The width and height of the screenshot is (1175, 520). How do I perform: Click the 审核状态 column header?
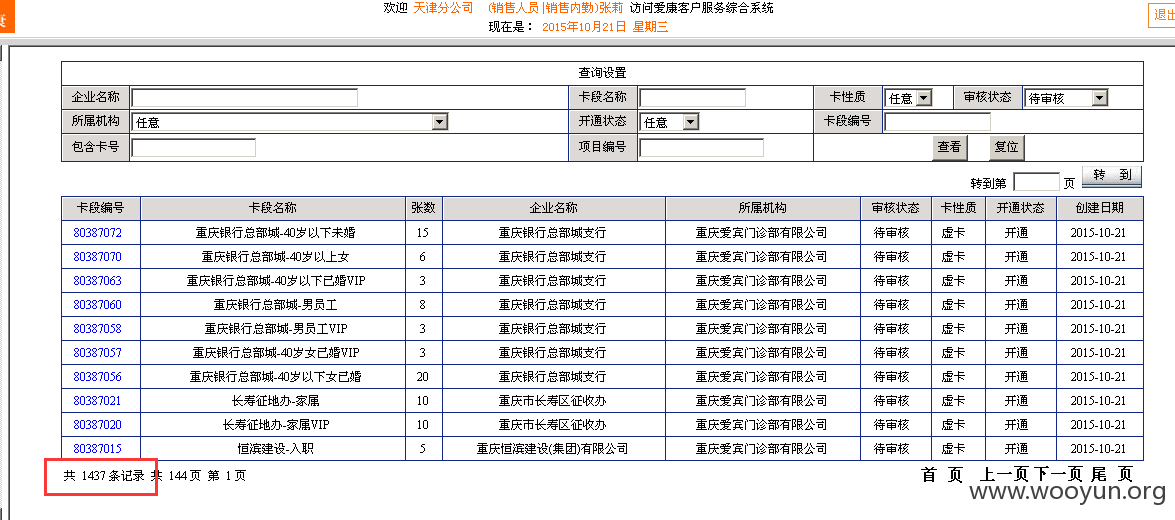(895, 208)
